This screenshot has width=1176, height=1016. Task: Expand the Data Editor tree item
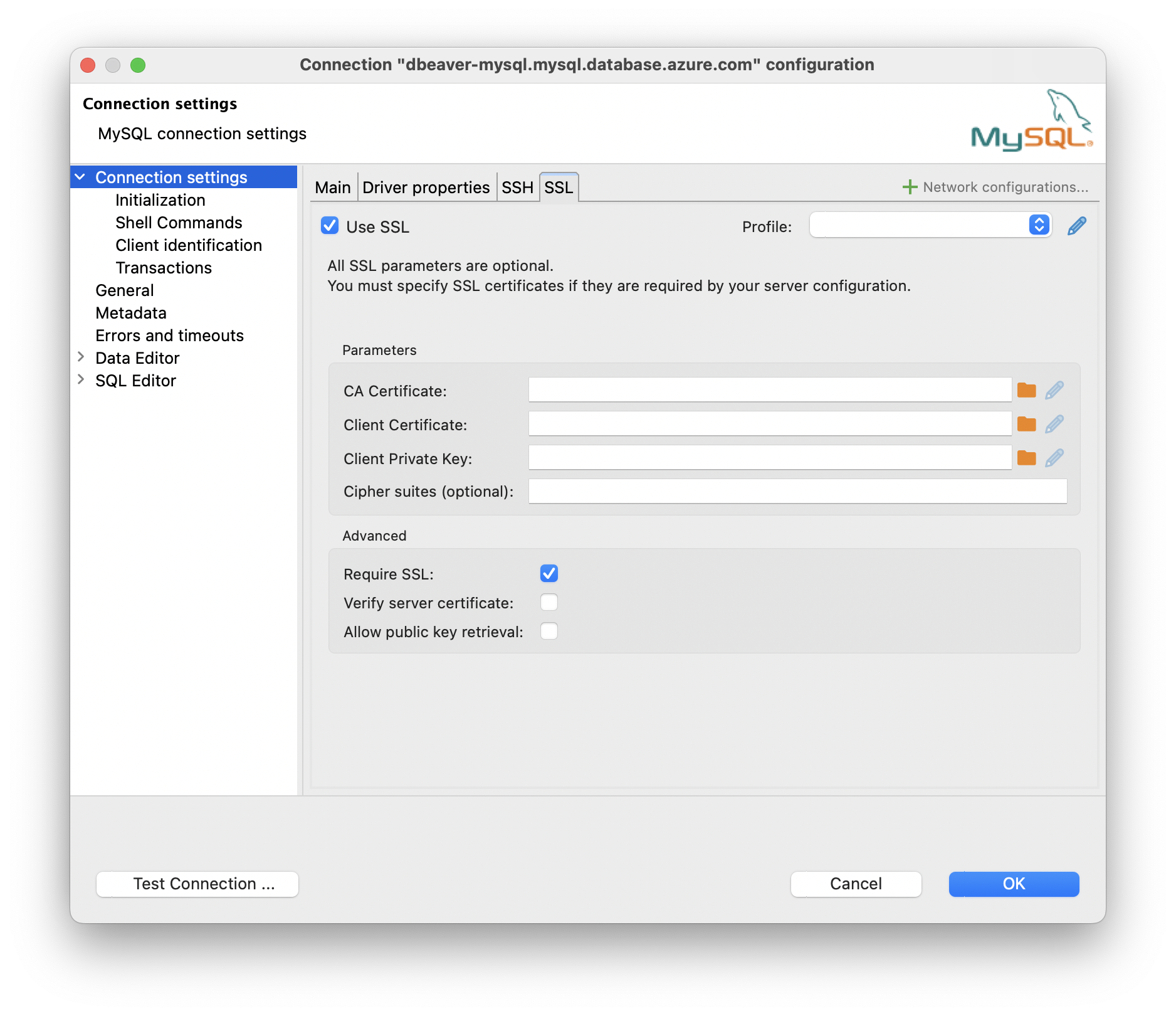coord(81,357)
